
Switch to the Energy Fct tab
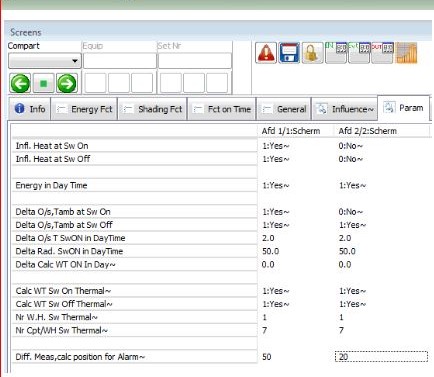(84, 109)
